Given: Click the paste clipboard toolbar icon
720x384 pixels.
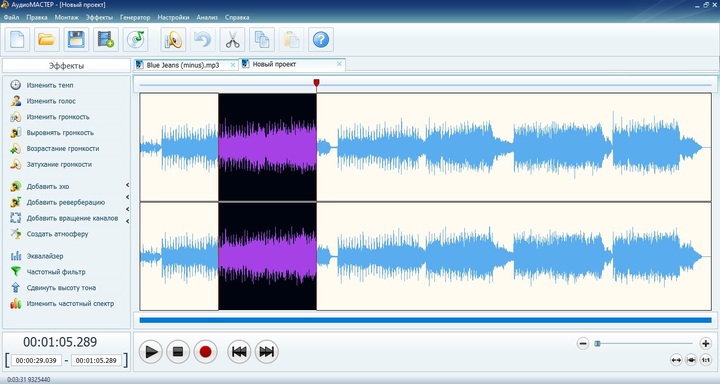Looking at the screenshot, I should point(291,40).
